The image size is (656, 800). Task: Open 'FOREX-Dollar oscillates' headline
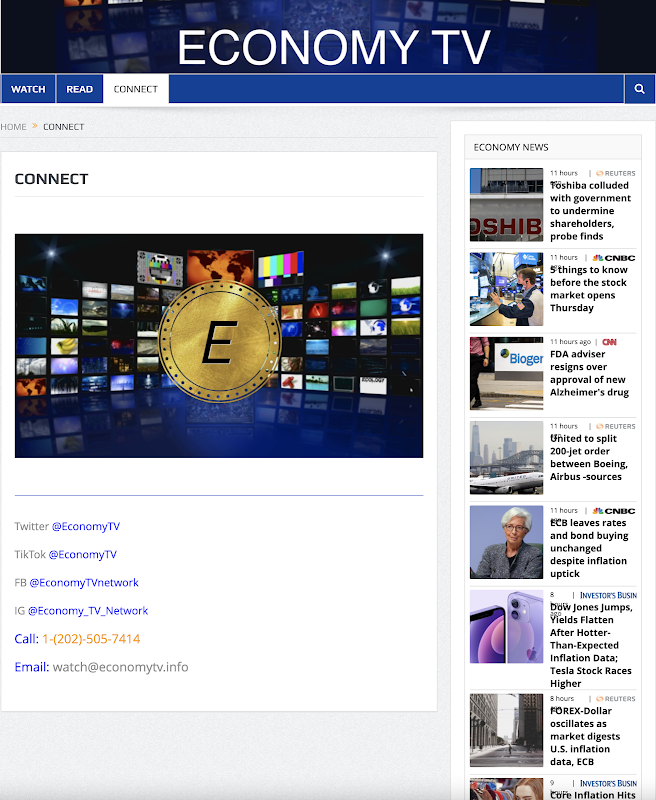[x=585, y=736]
